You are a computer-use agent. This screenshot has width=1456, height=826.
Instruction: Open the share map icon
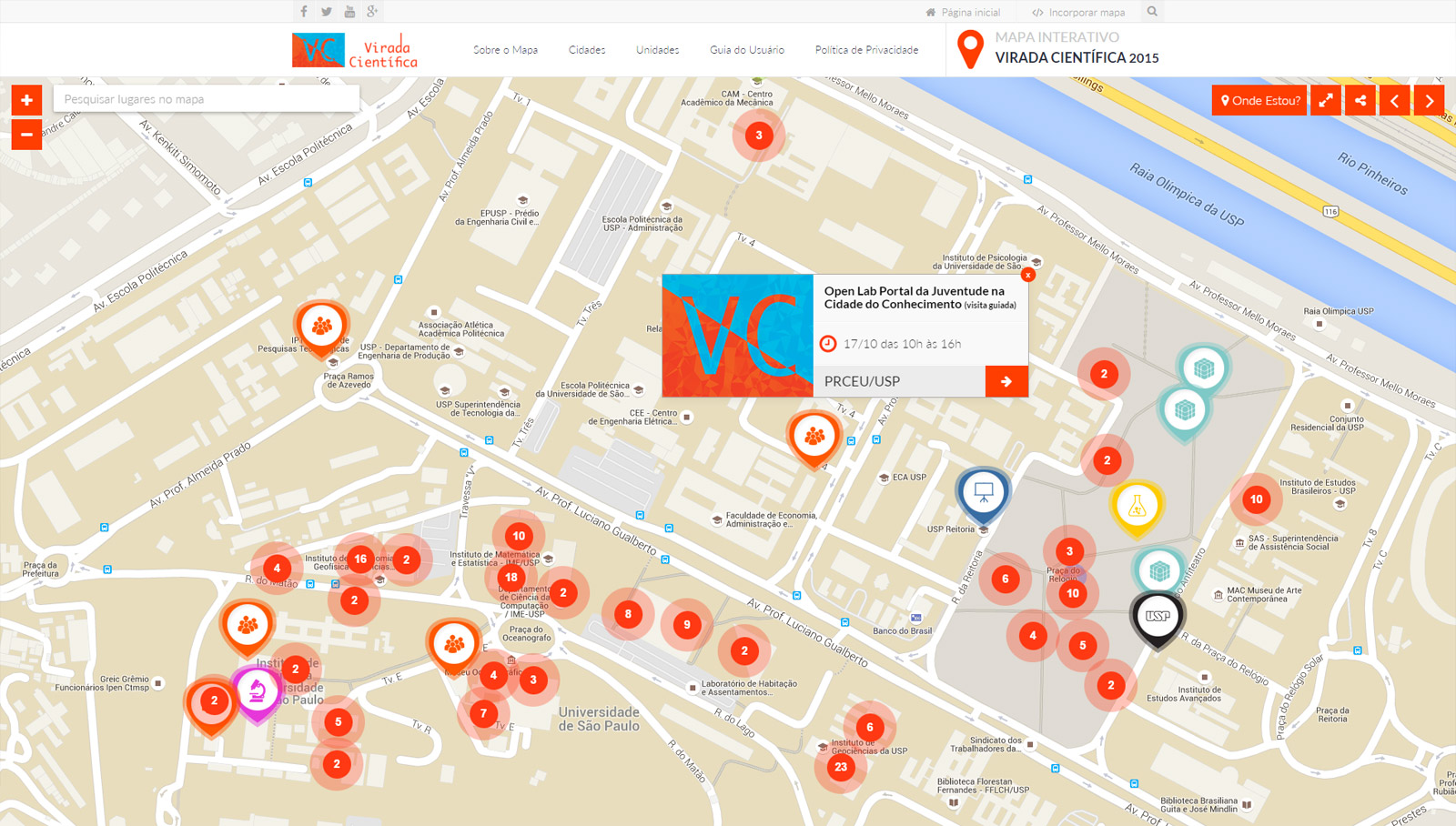click(x=1360, y=100)
